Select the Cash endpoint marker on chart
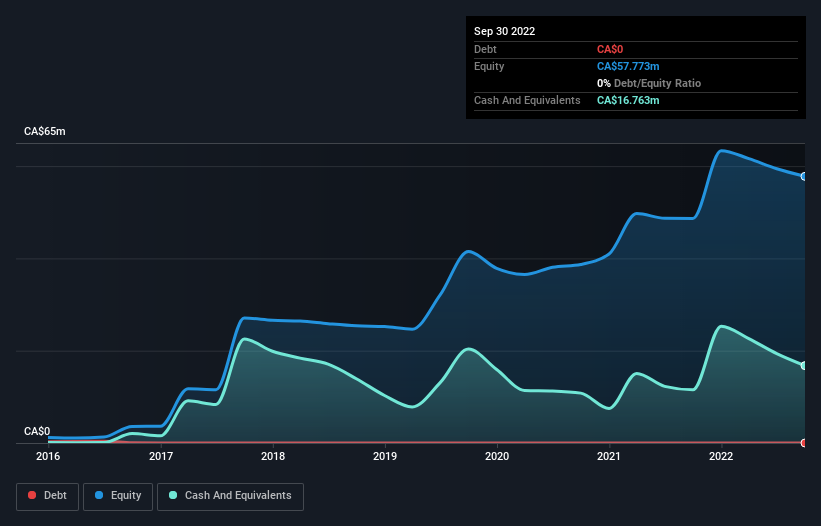Screen dimensions: 821x526 pos(804,365)
